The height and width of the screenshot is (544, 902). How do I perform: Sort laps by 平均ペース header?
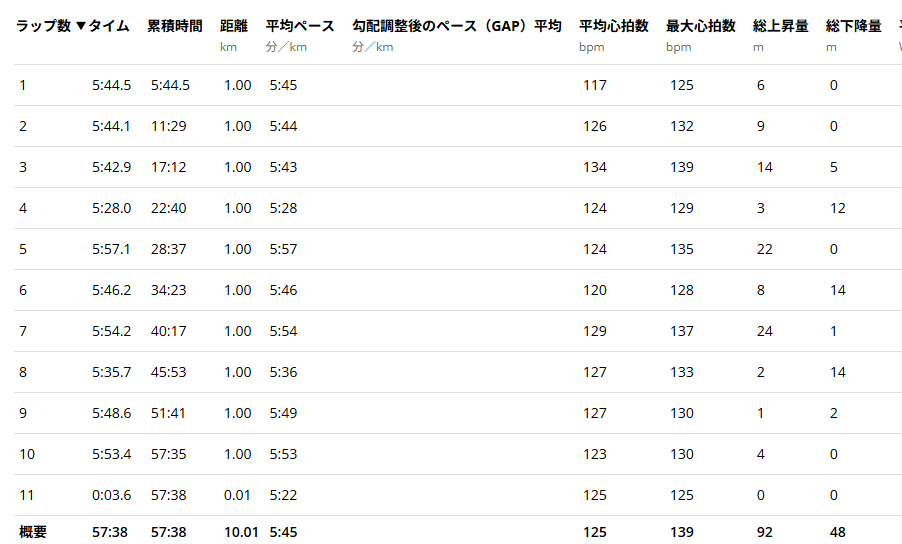click(300, 26)
